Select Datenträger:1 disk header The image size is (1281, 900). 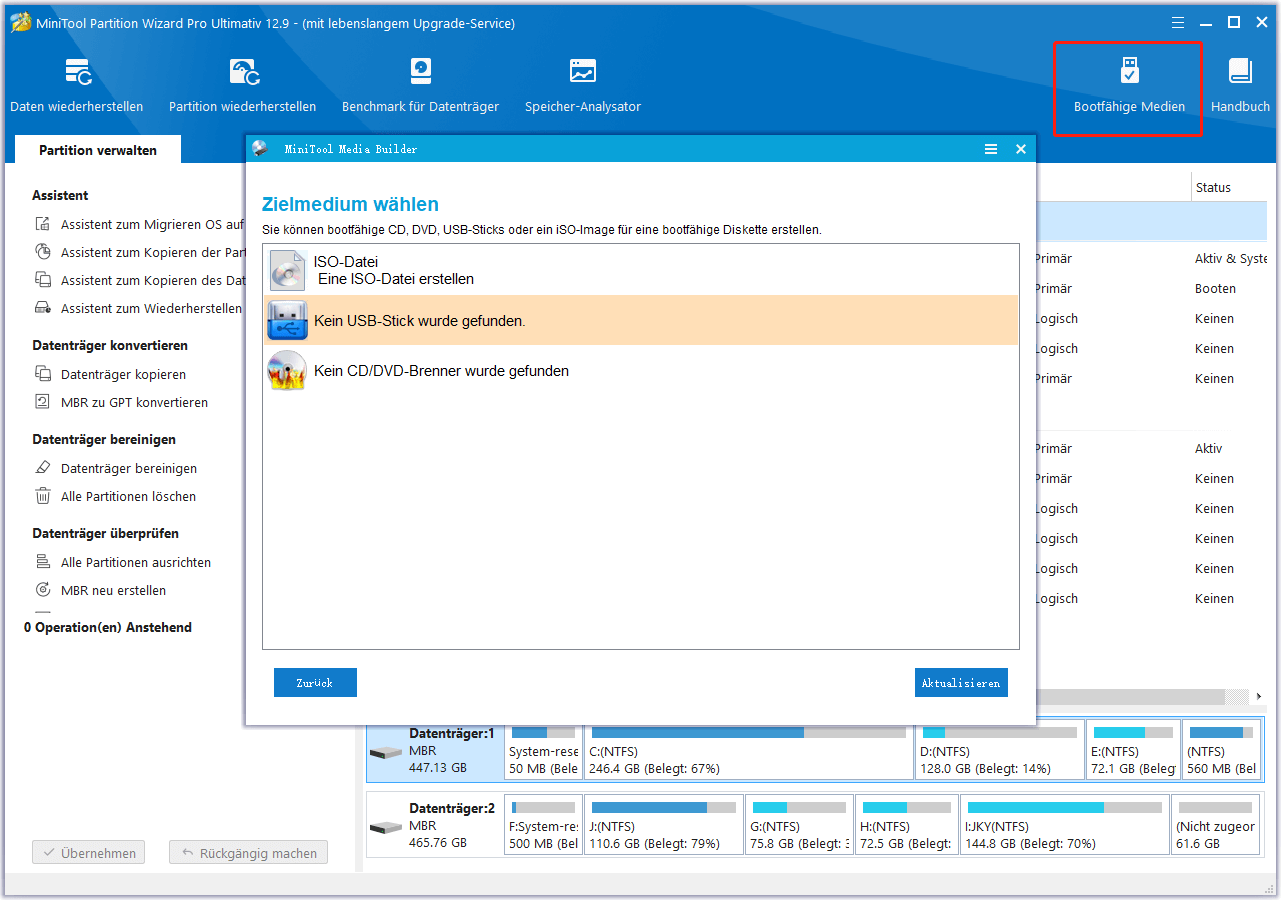(434, 750)
